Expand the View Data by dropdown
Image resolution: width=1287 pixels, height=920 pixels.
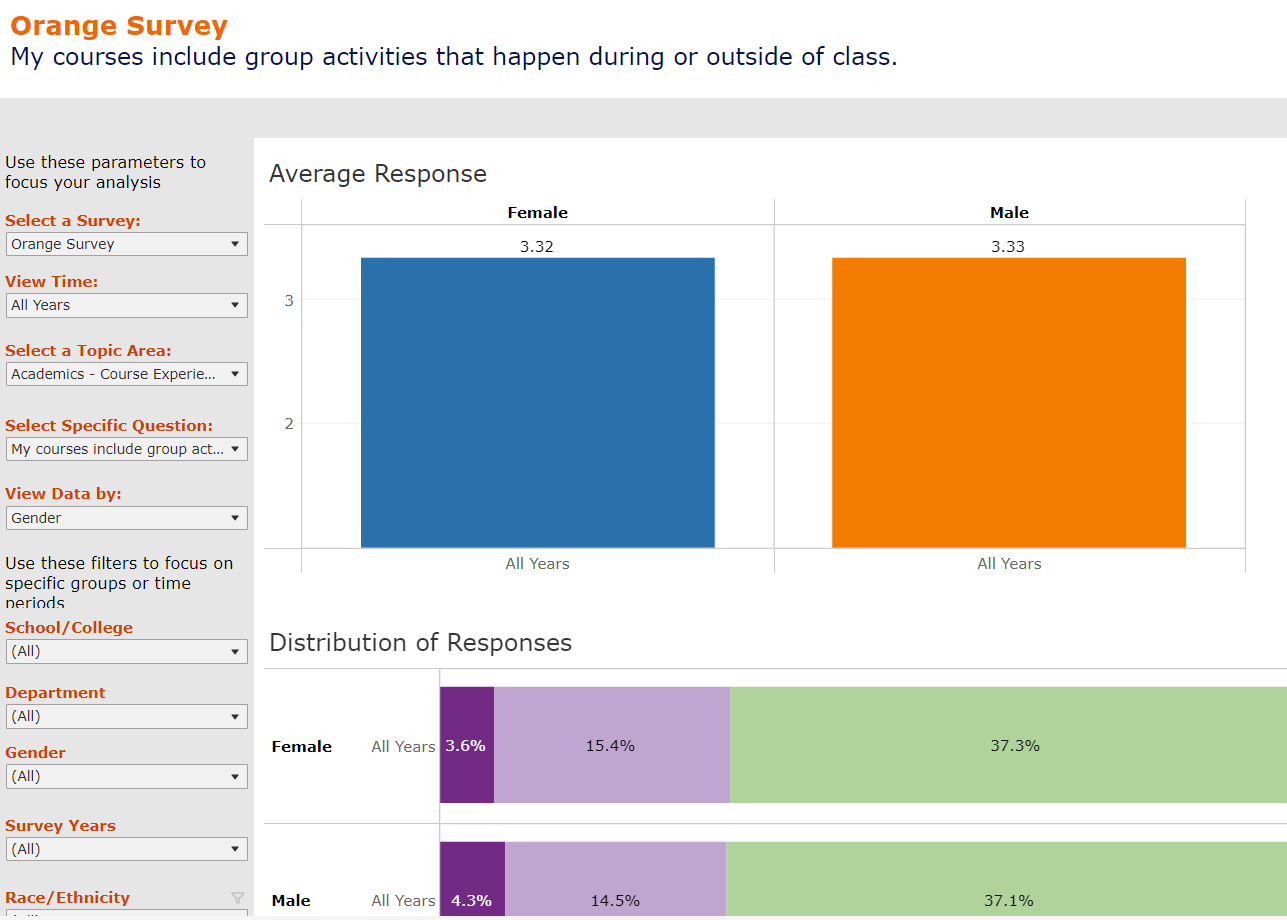[x=126, y=518]
